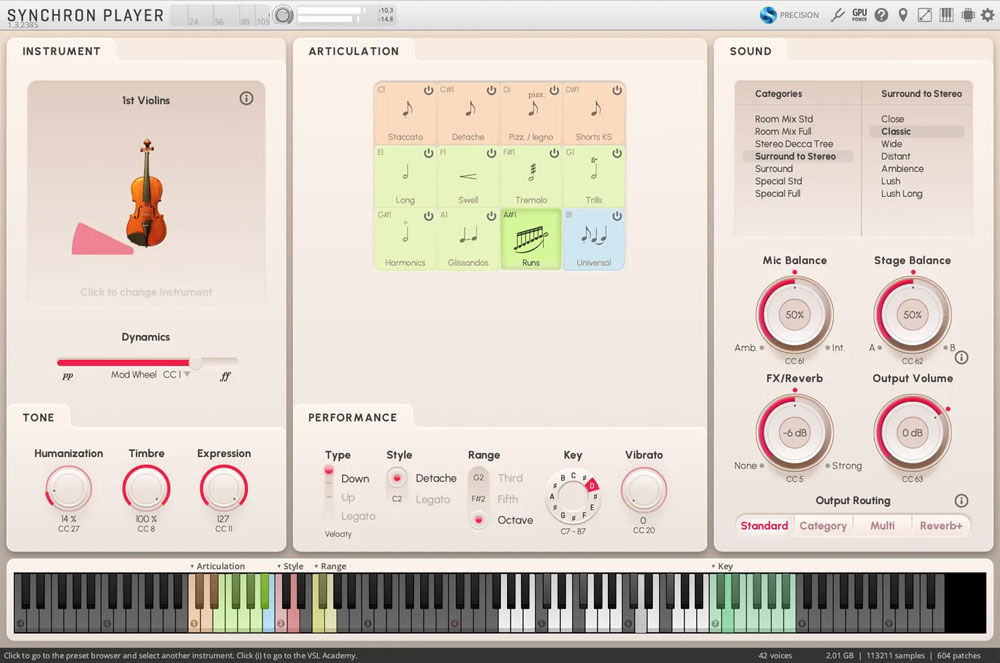Viewport: 1000px width, 663px height.
Task: Open the gear settings icon
Action: pyautogui.click(x=987, y=15)
